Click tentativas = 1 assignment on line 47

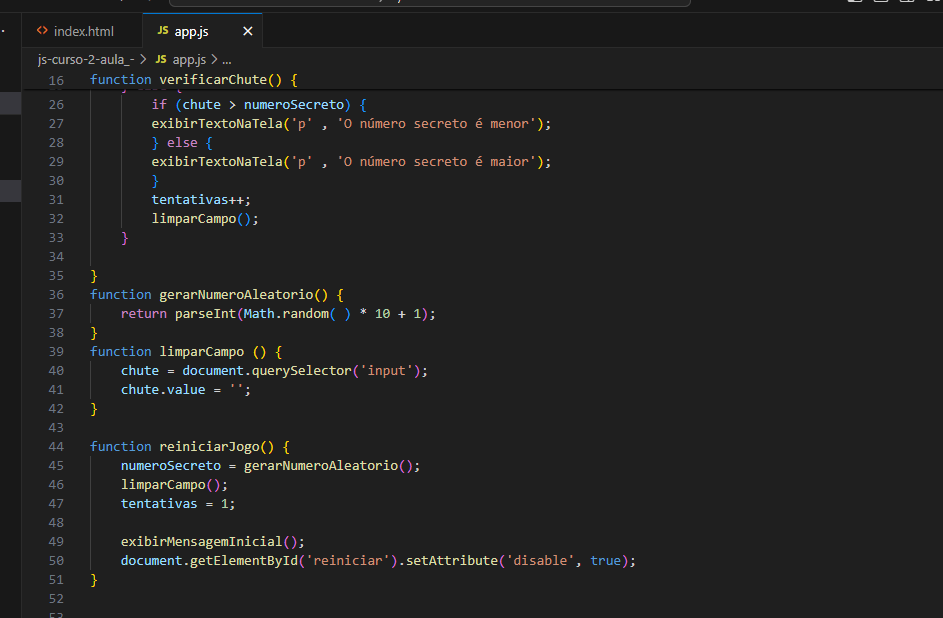click(x=177, y=504)
